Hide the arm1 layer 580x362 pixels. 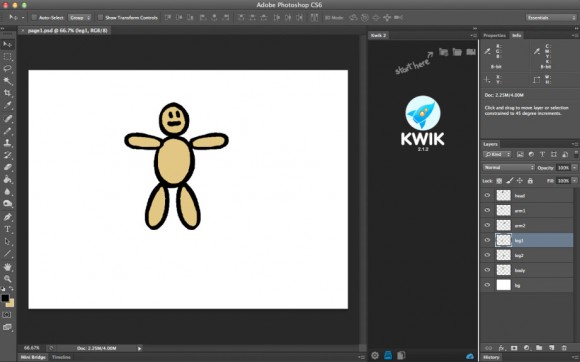487,210
